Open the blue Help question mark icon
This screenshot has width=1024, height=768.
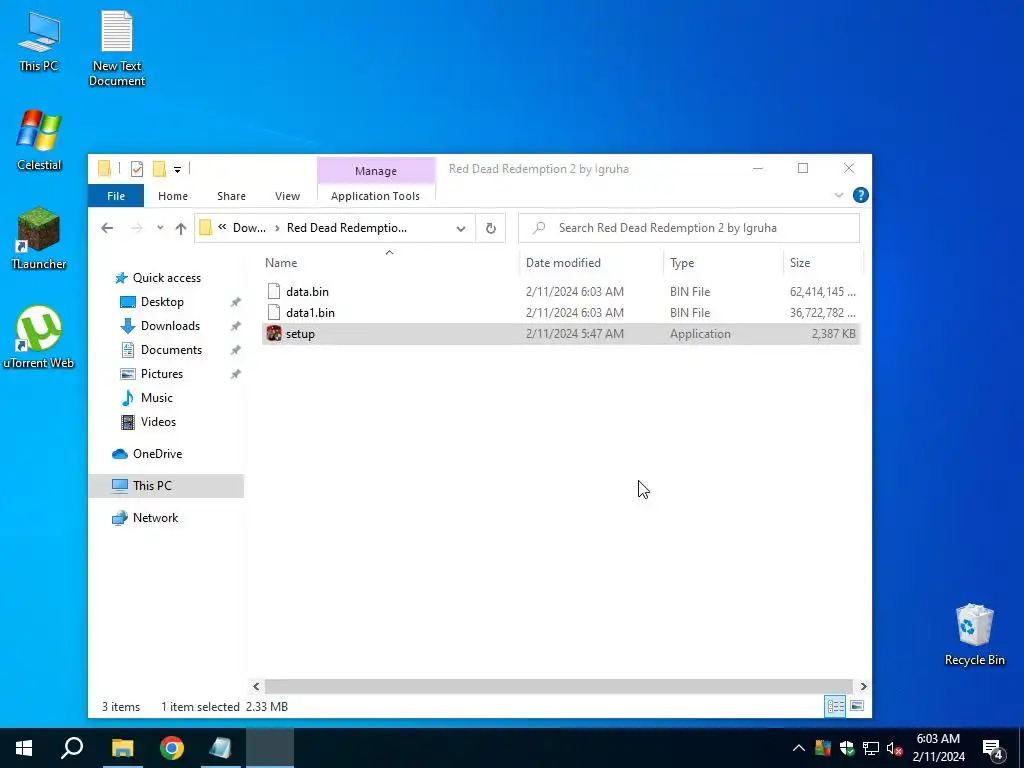click(860, 195)
